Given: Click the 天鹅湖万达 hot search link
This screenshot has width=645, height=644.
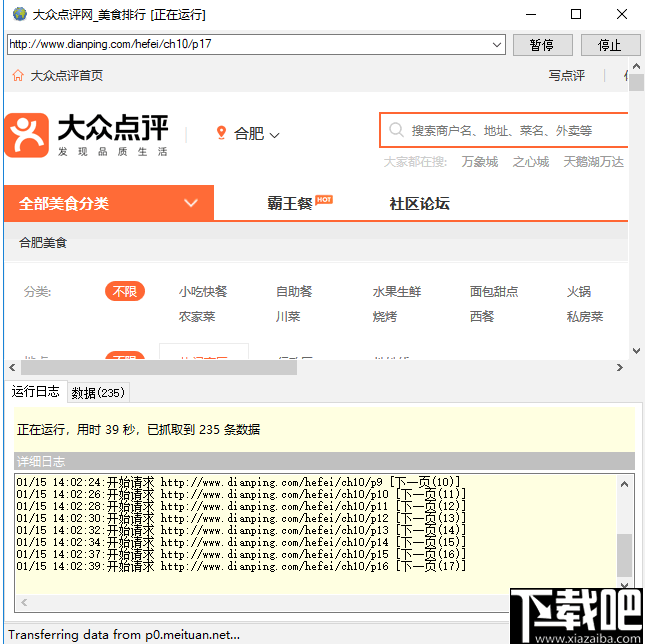Looking at the screenshot, I should coord(593,162).
